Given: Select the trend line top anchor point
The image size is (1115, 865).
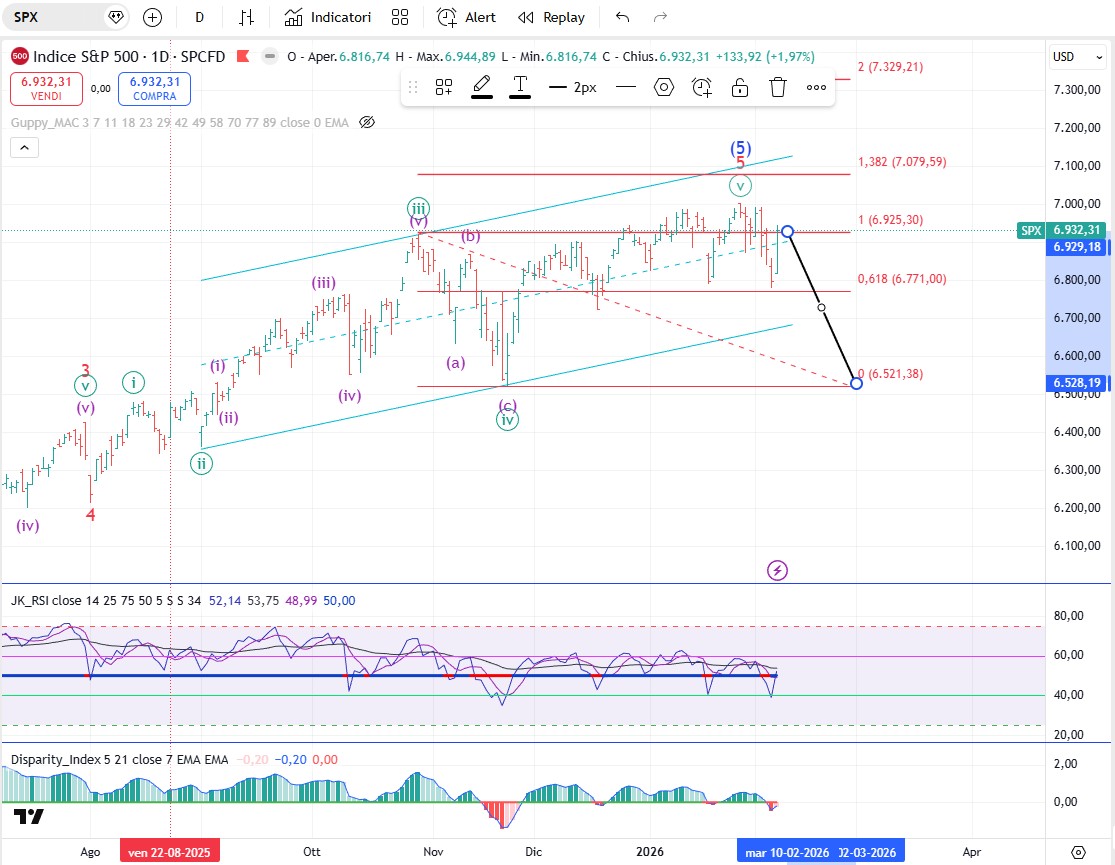Looking at the screenshot, I should 787,232.
